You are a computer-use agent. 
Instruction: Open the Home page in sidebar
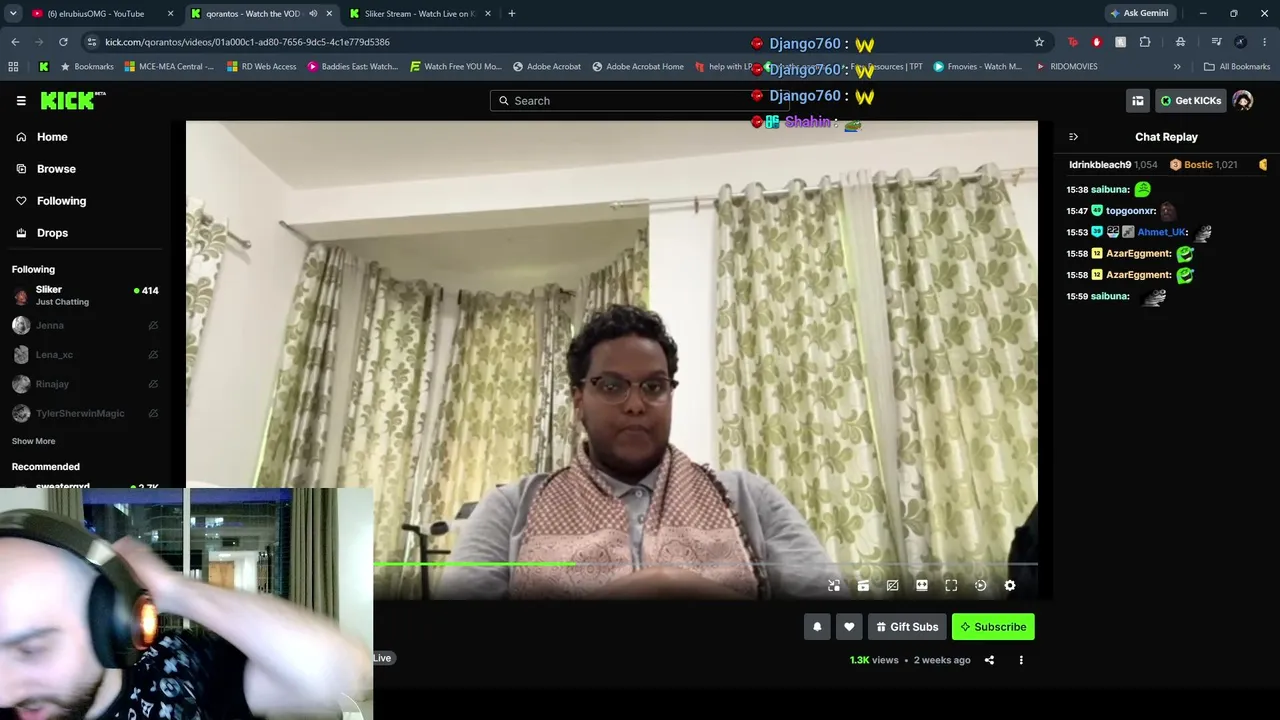(52, 137)
